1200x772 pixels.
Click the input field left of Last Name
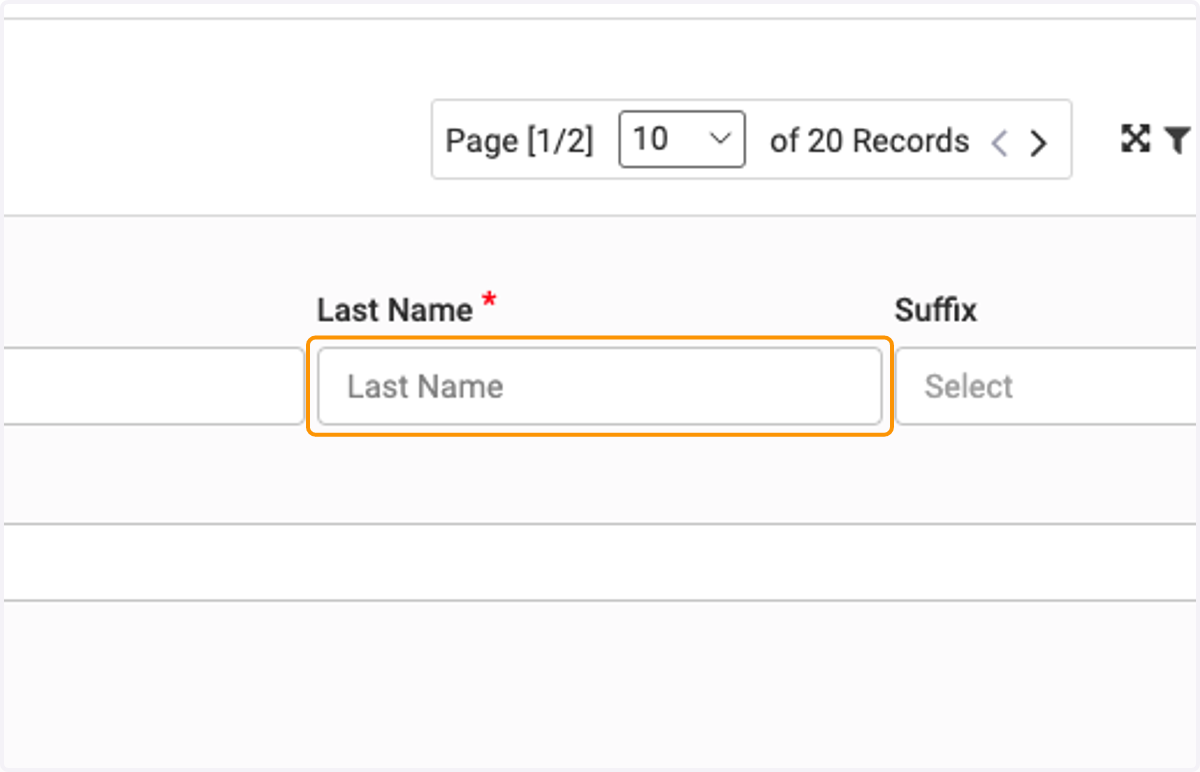click(x=153, y=386)
